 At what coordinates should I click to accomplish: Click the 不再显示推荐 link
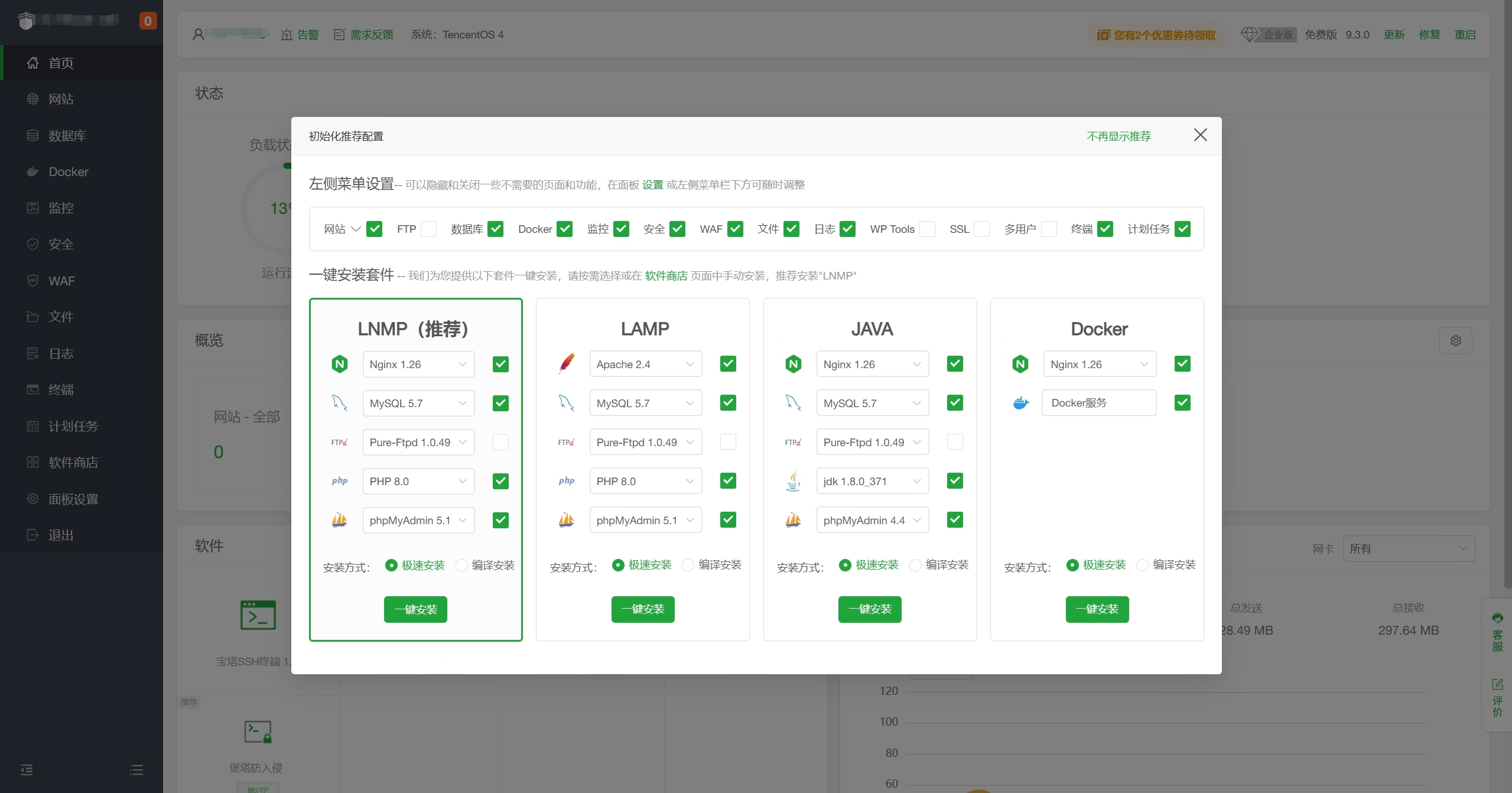coord(1118,136)
